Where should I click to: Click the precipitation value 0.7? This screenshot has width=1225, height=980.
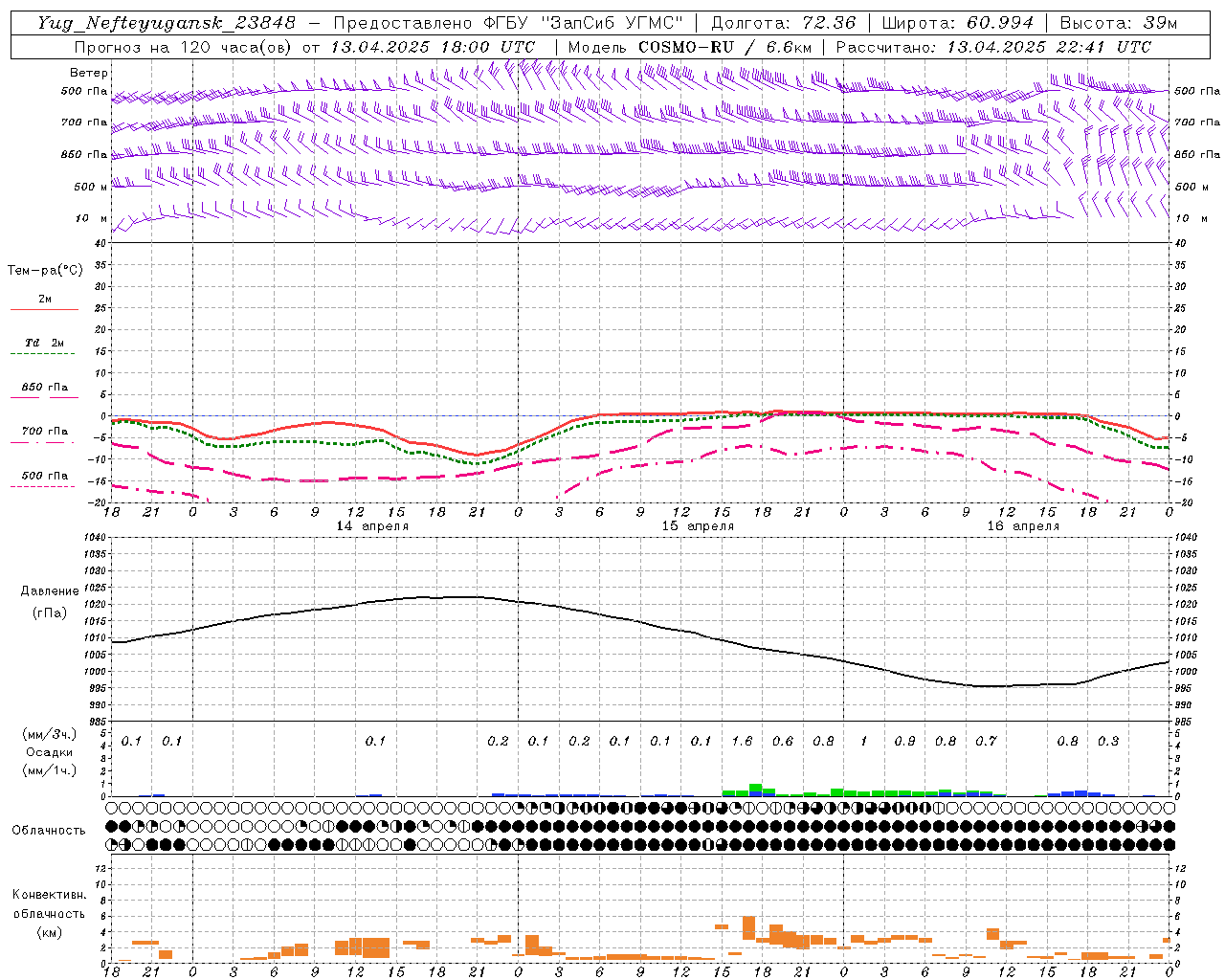click(x=986, y=741)
